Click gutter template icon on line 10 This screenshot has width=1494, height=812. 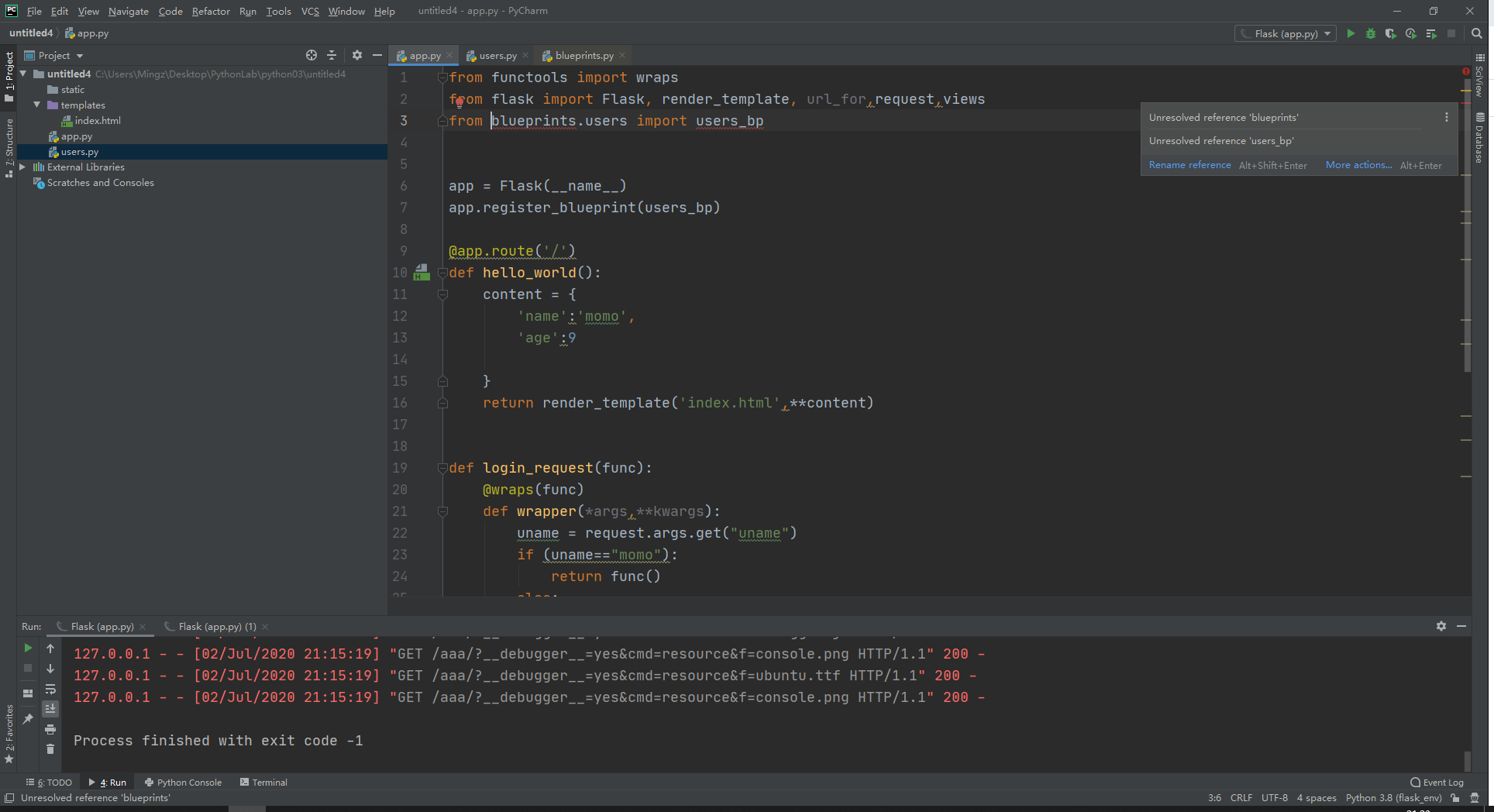[422, 272]
